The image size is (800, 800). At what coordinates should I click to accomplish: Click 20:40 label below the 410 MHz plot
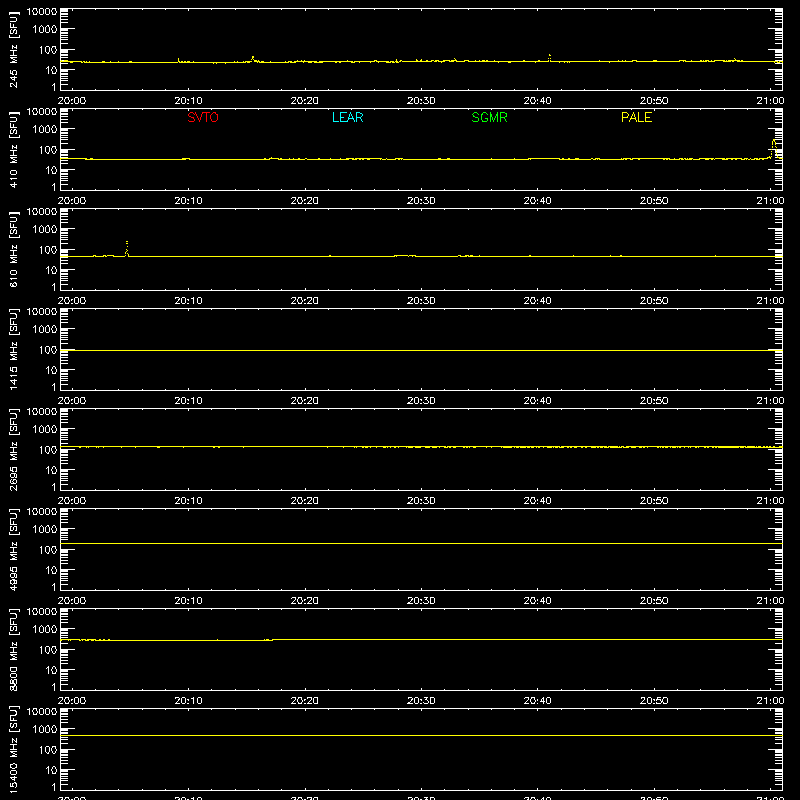pos(537,201)
